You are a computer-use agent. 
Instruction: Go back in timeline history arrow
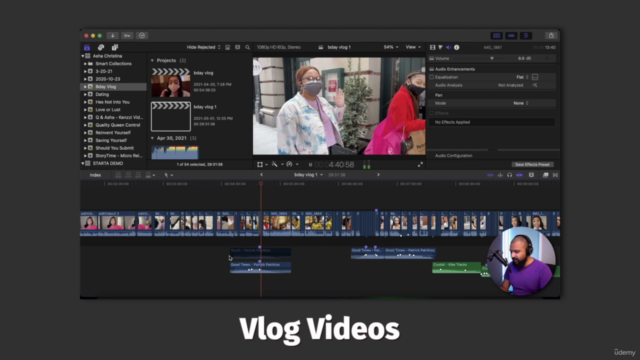click(262, 175)
